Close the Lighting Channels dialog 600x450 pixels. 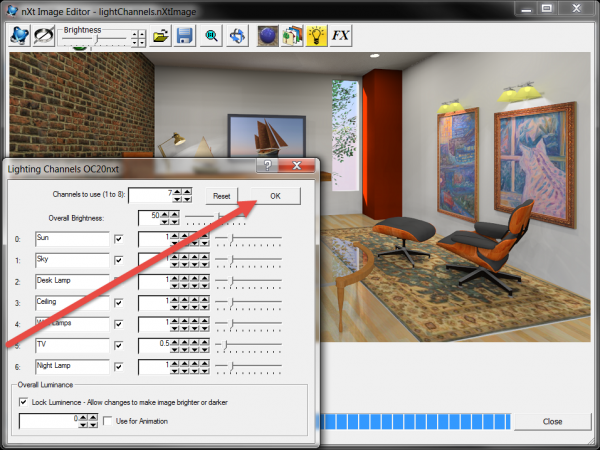click(297, 166)
